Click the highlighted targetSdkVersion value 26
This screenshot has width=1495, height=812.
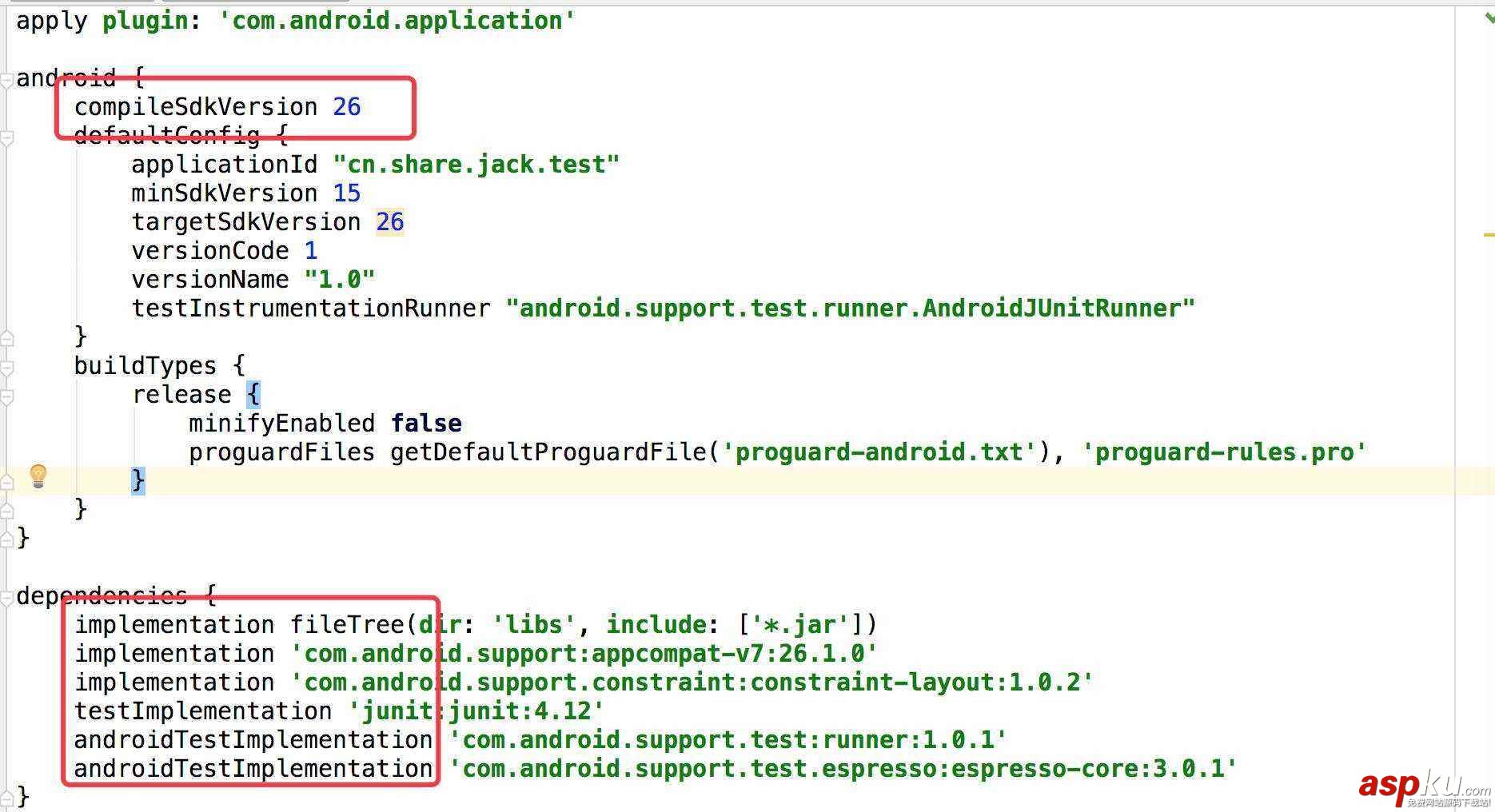(x=389, y=221)
